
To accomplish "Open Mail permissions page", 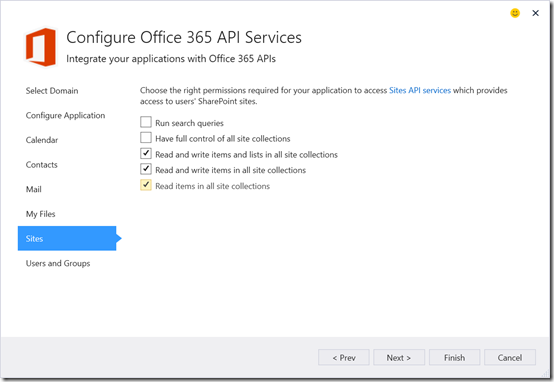I will pyautogui.click(x=34, y=189).
